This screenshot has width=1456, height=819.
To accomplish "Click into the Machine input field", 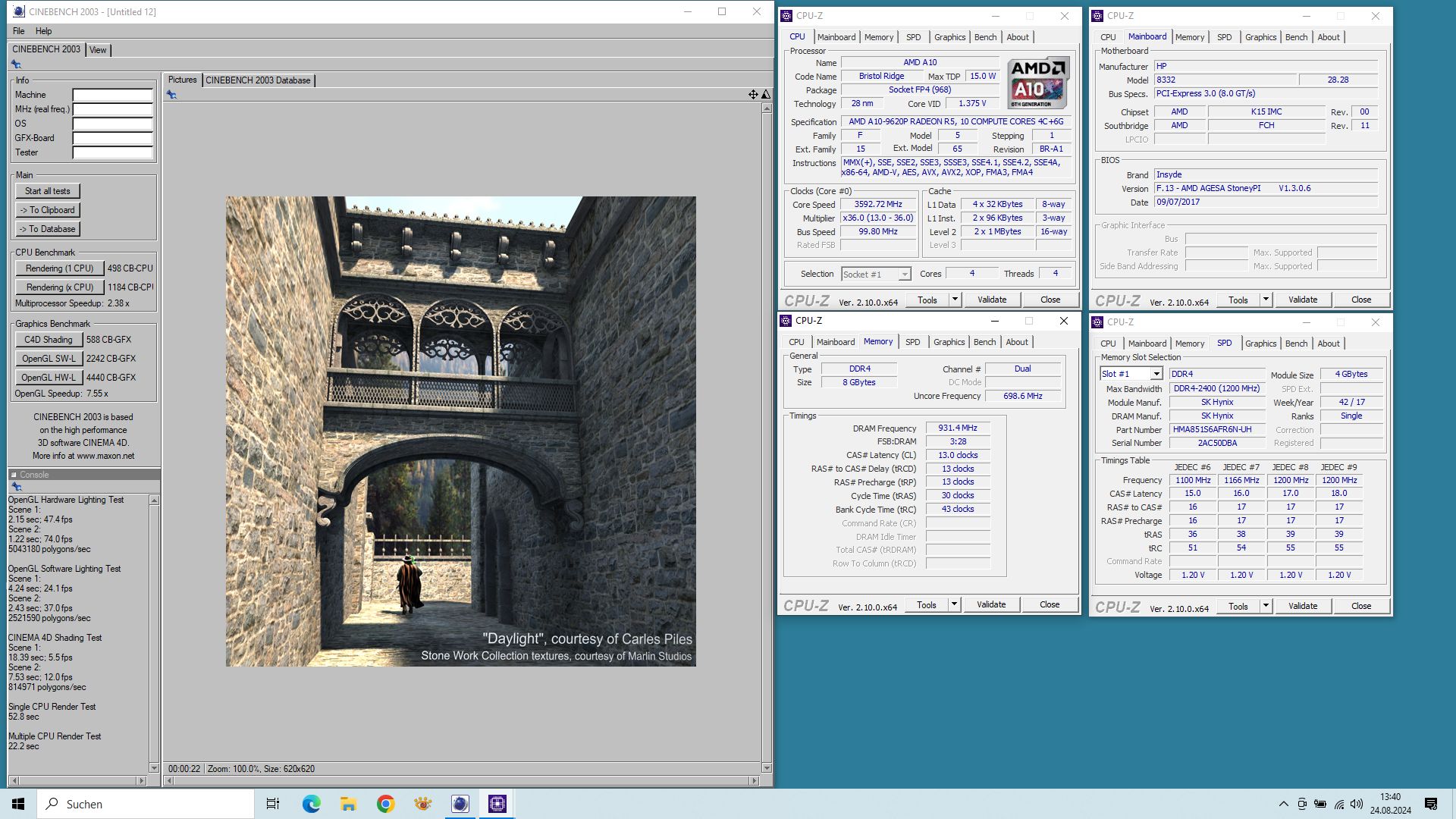I will coord(113,95).
